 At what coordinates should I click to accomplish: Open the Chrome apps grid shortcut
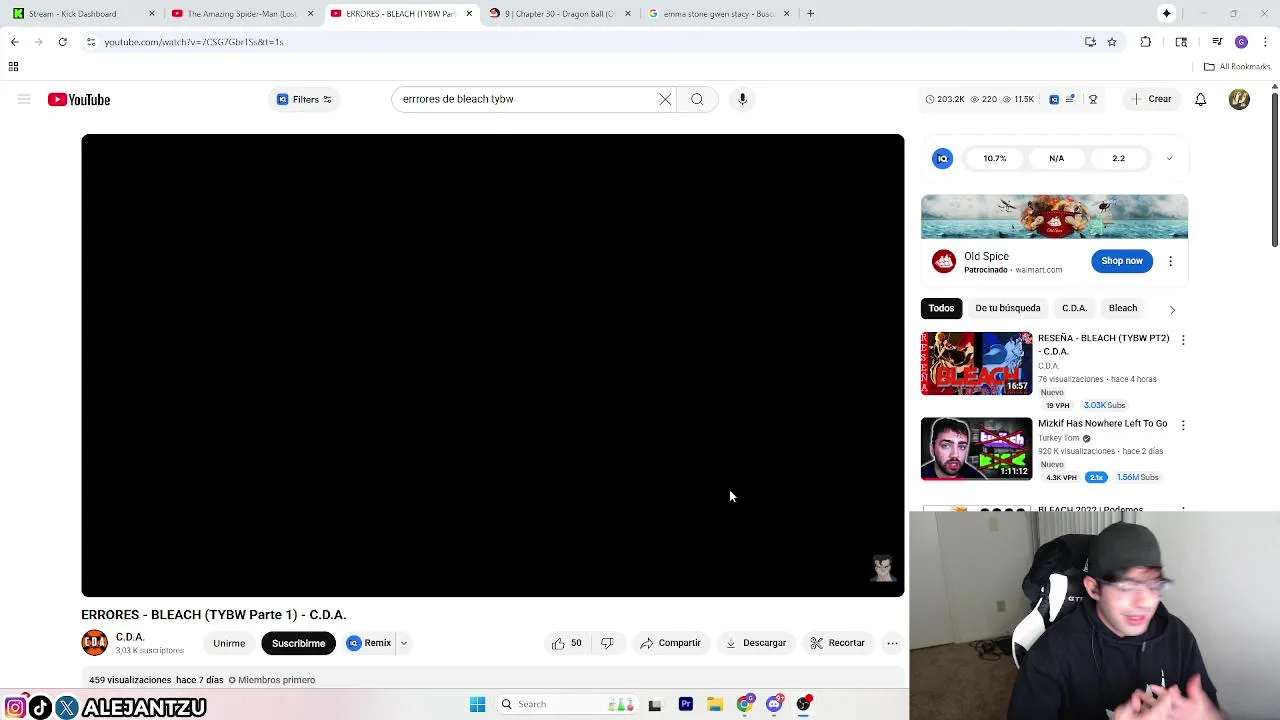click(13, 66)
